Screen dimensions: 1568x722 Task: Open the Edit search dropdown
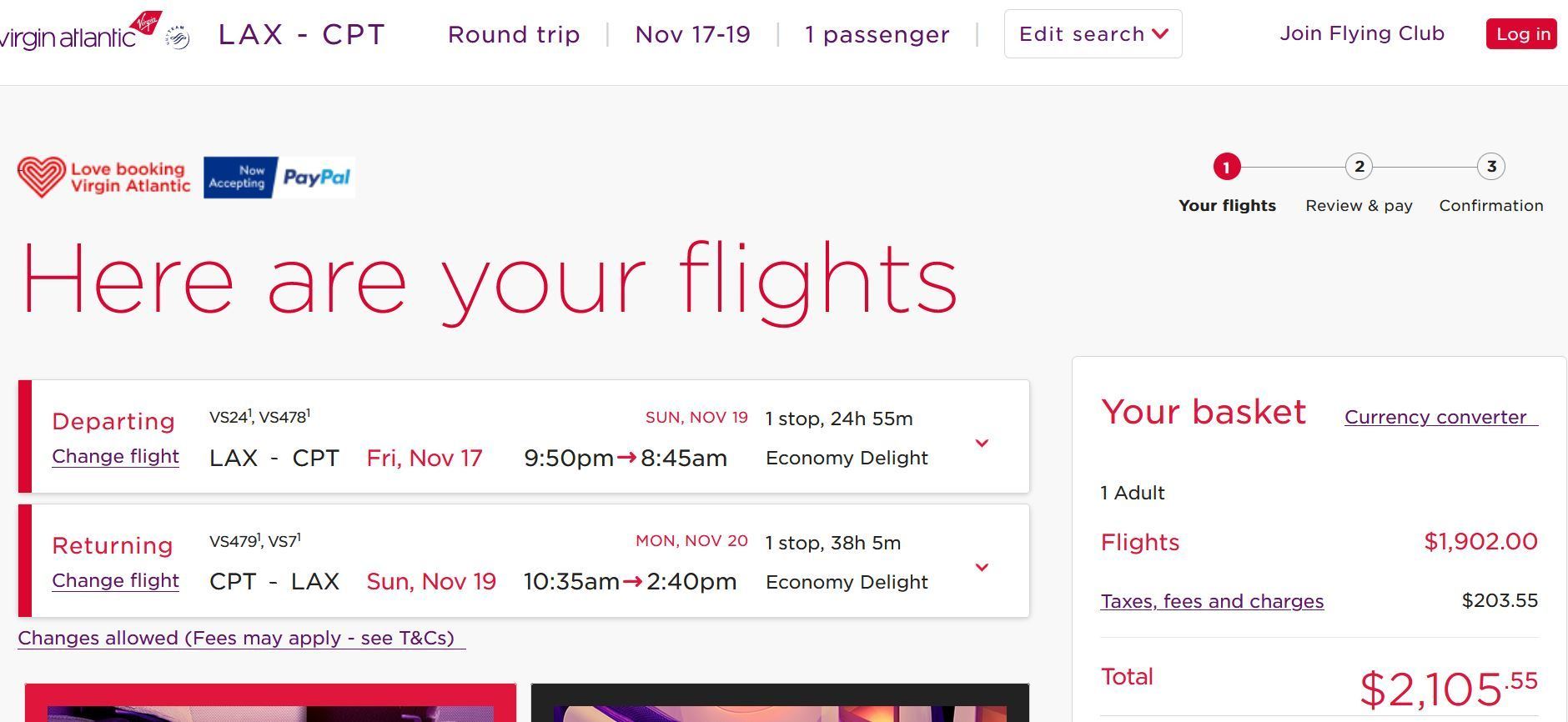[x=1093, y=34]
